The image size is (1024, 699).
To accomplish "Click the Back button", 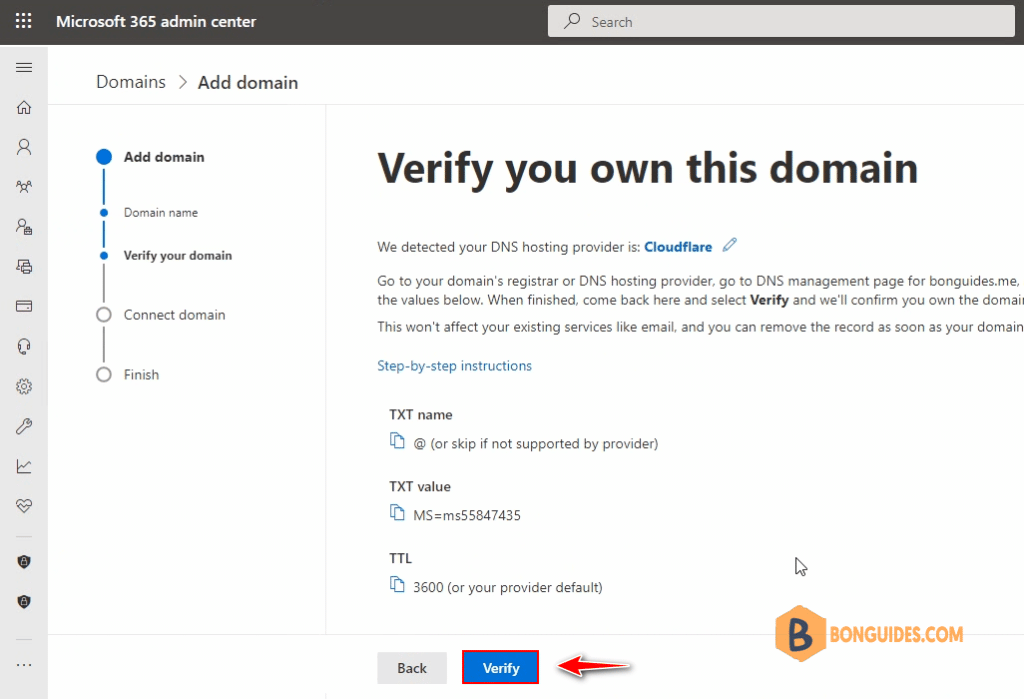I will click(411, 668).
